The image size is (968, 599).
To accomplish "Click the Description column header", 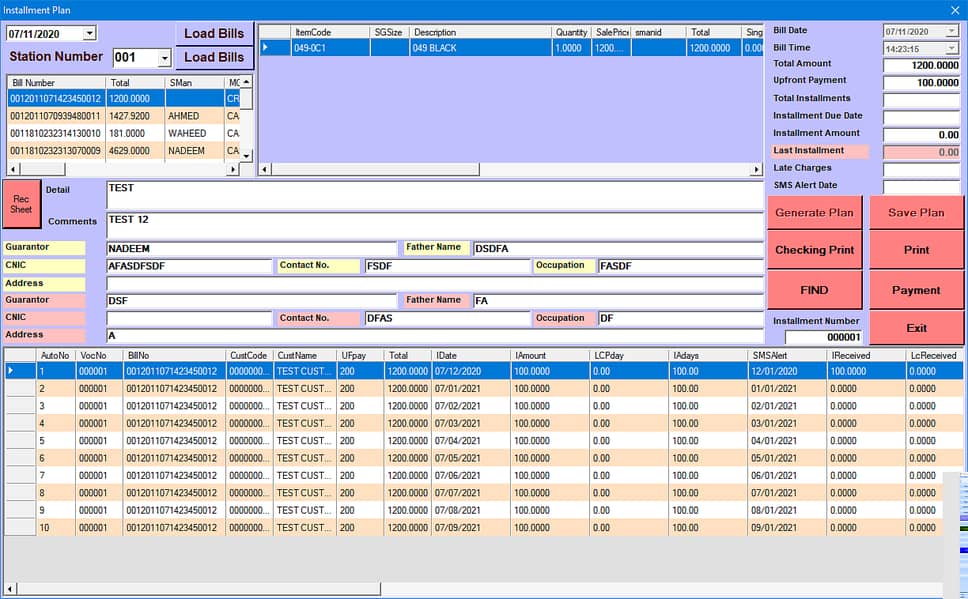I will [x=481, y=32].
